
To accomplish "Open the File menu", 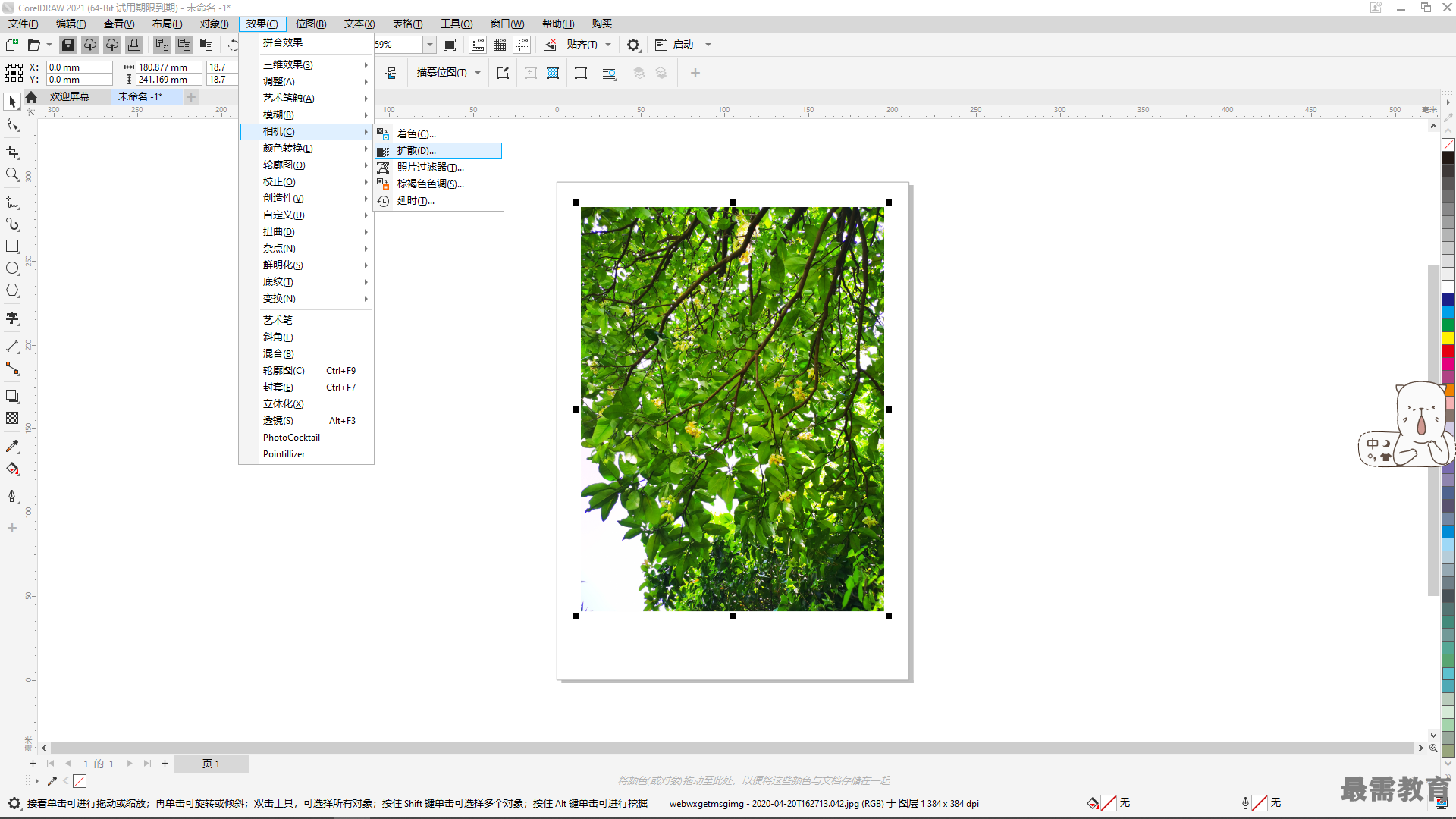I will pos(24,24).
